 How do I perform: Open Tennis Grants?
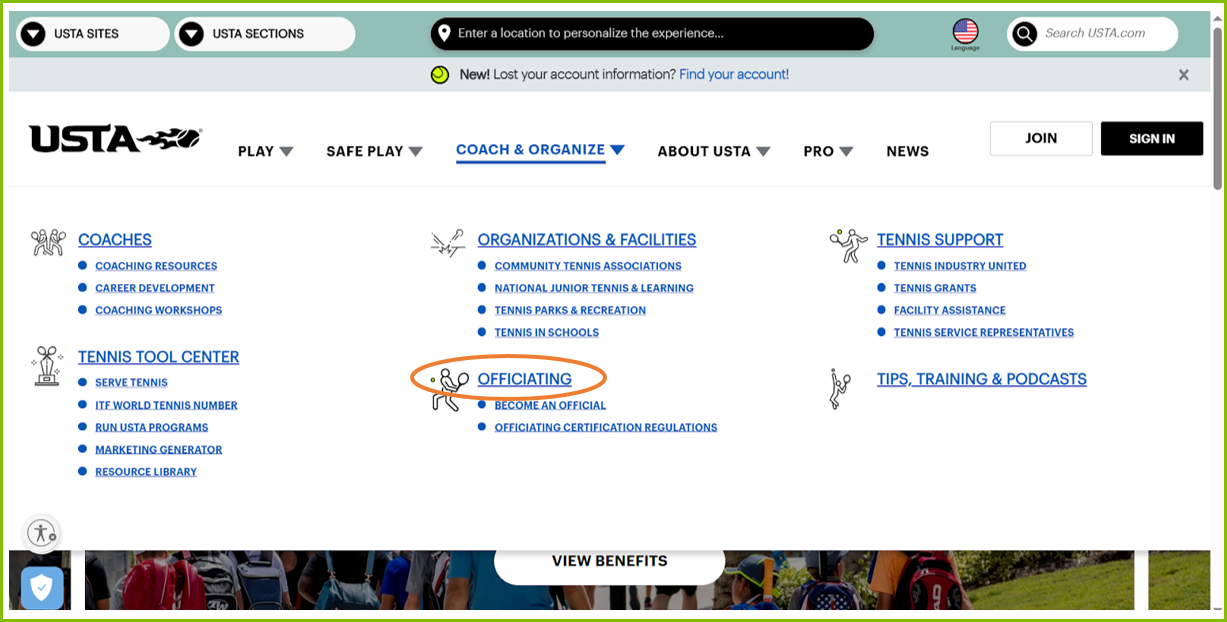[935, 288]
